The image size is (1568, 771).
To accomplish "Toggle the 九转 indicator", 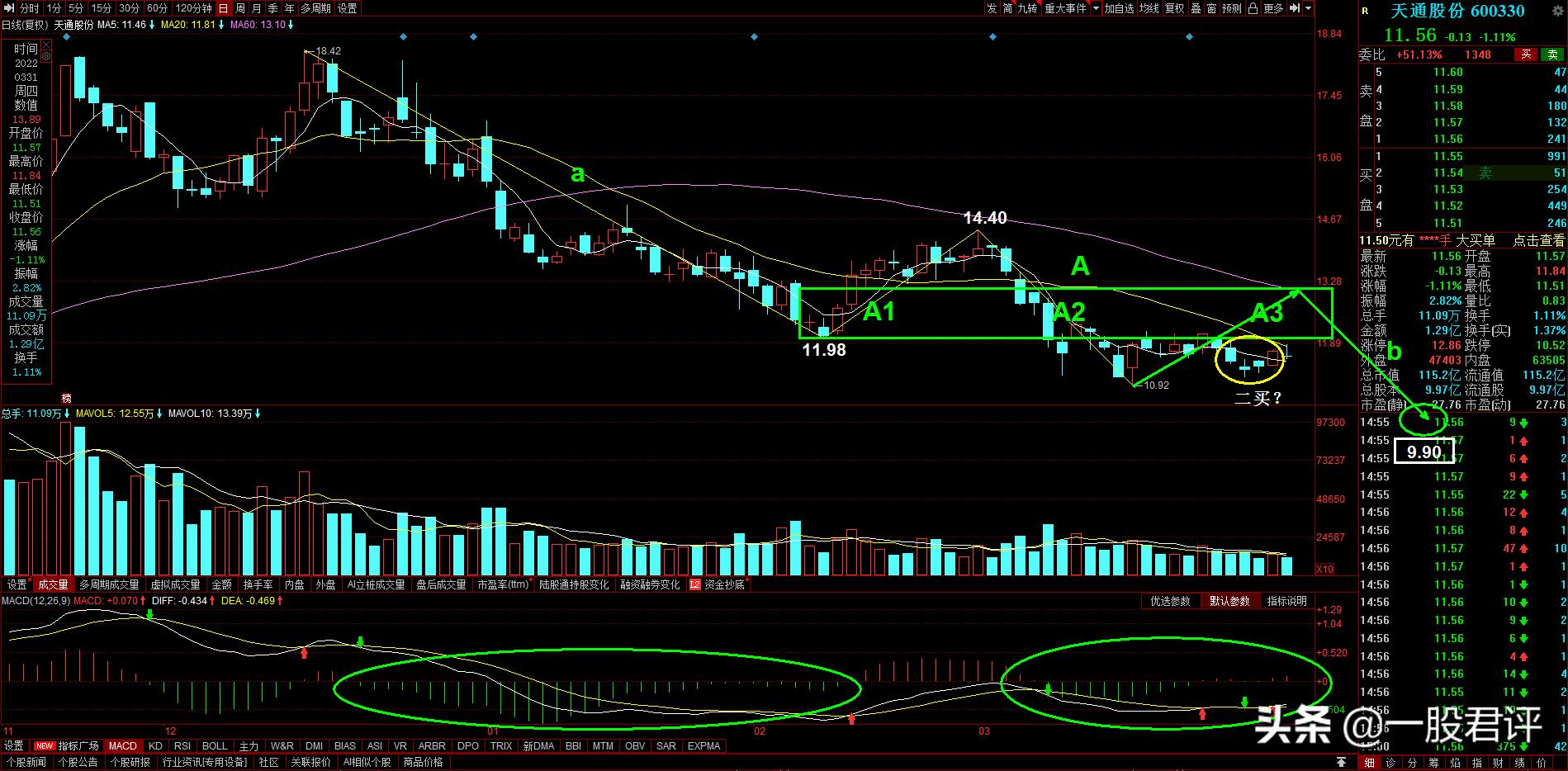I will click(1027, 8).
